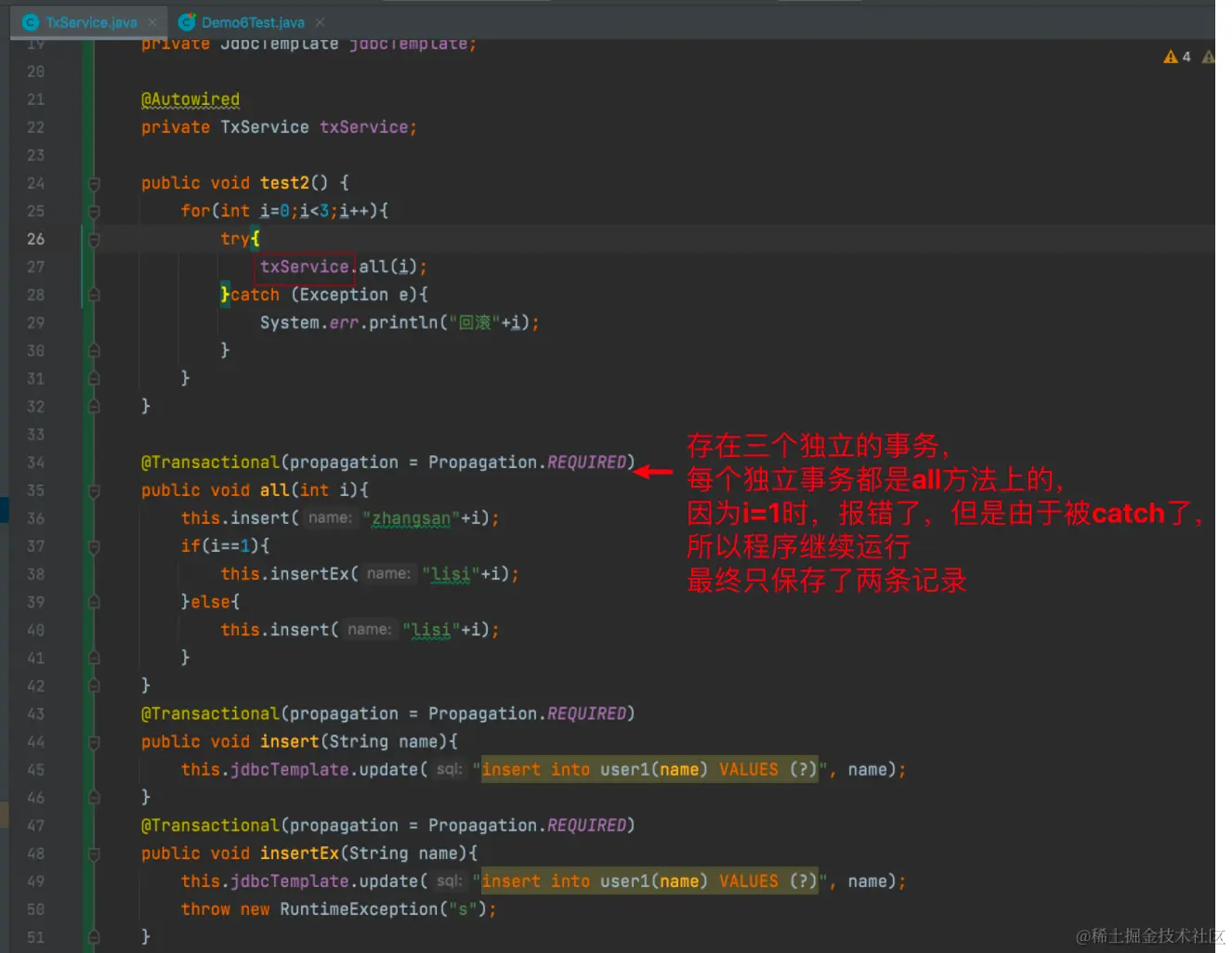Image resolution: width=1232 pixels, height=953 pixels.
Task: Click the "zhangsan" string on line 36
Action: click(411, 517)
